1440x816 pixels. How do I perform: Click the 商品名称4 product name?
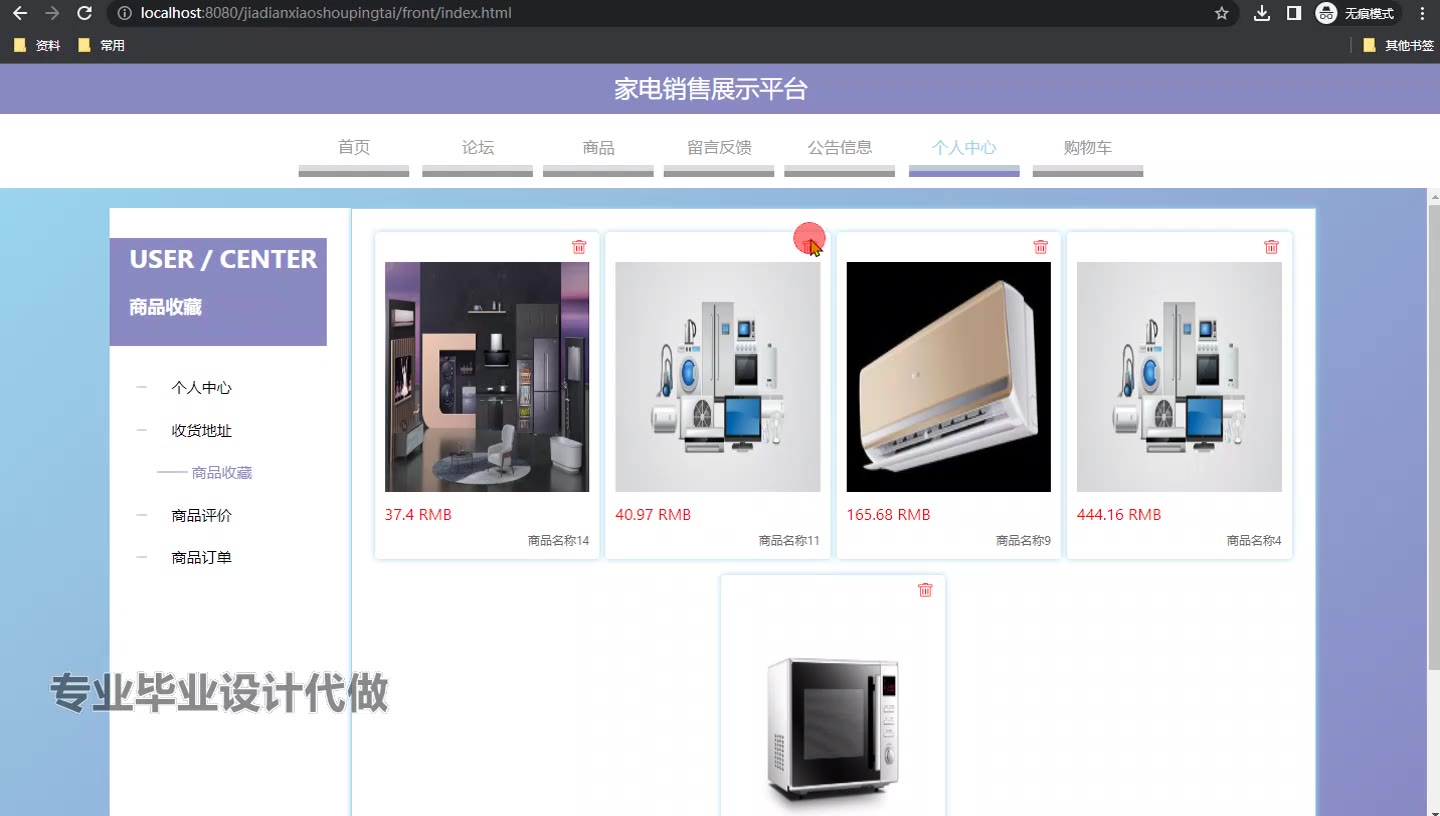[1254, 541]
